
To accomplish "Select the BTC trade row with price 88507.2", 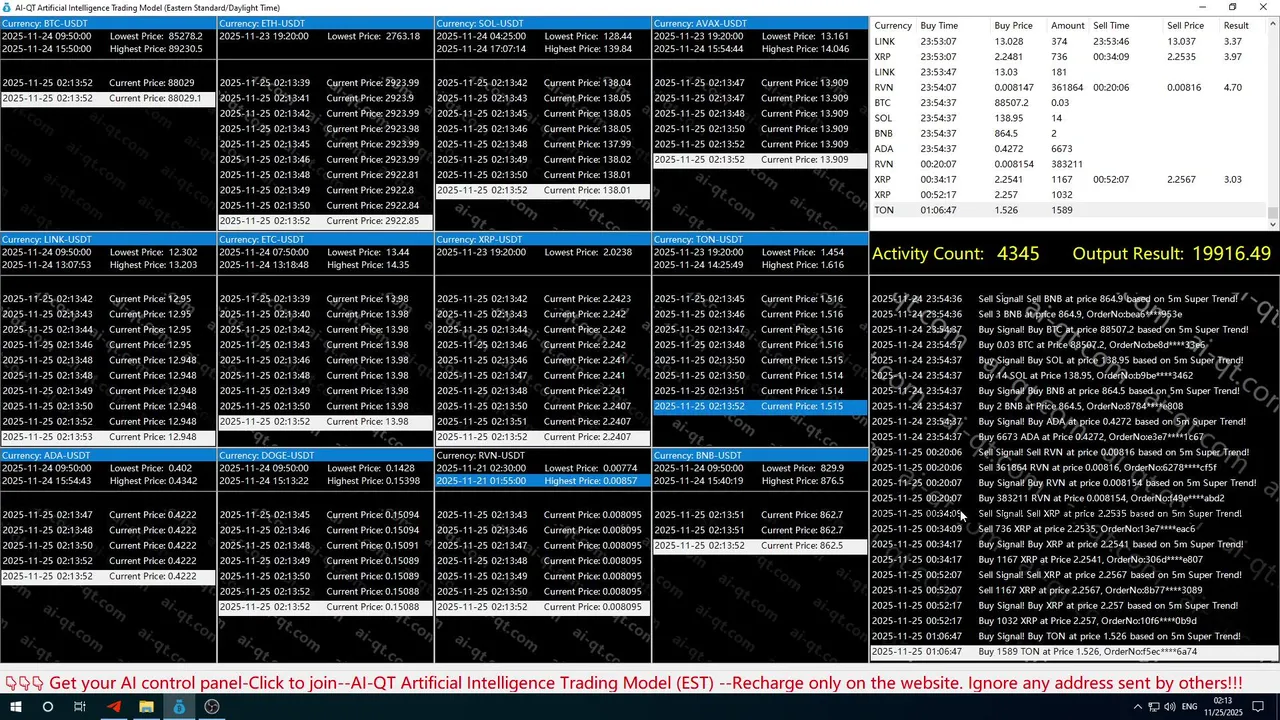I will (x=1068, y=103).
